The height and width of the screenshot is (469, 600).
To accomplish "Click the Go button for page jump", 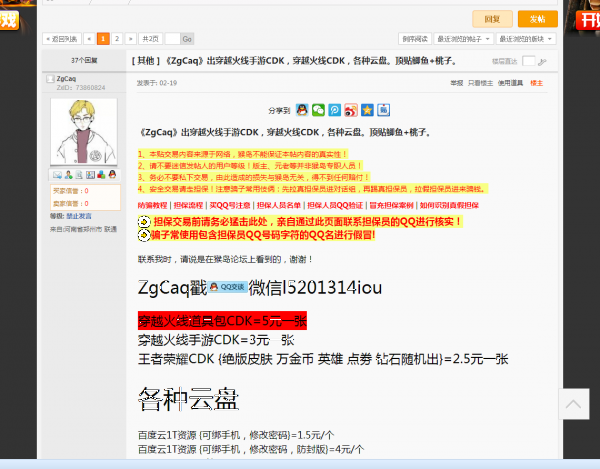I will [x=187, y=39].
